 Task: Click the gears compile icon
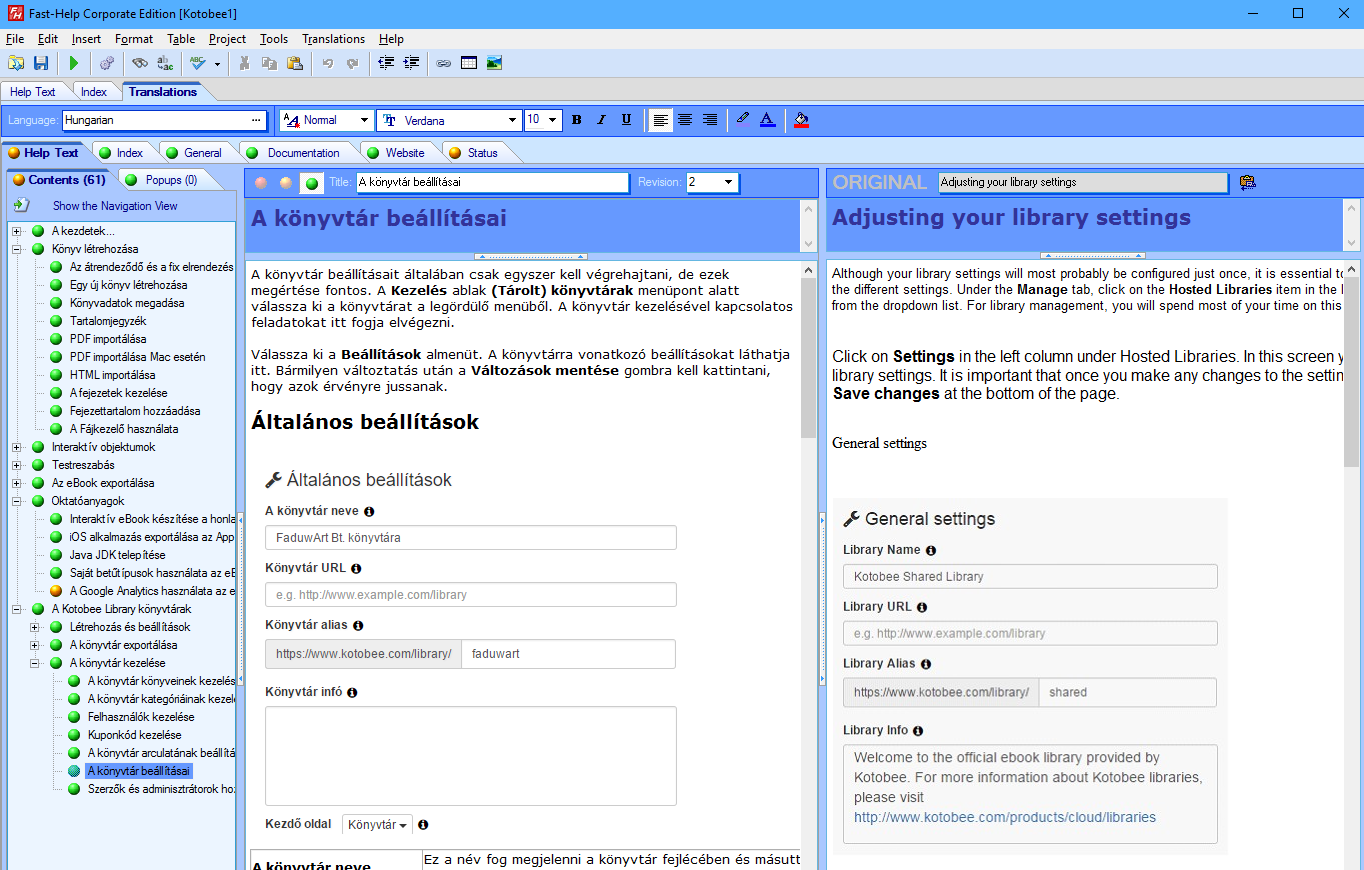tap(107, 63)
